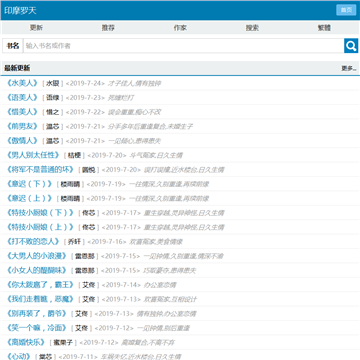Open book 《打不败的恋人》
The width and height of the screenshot is (360, 360).
[x=33, y=241]
